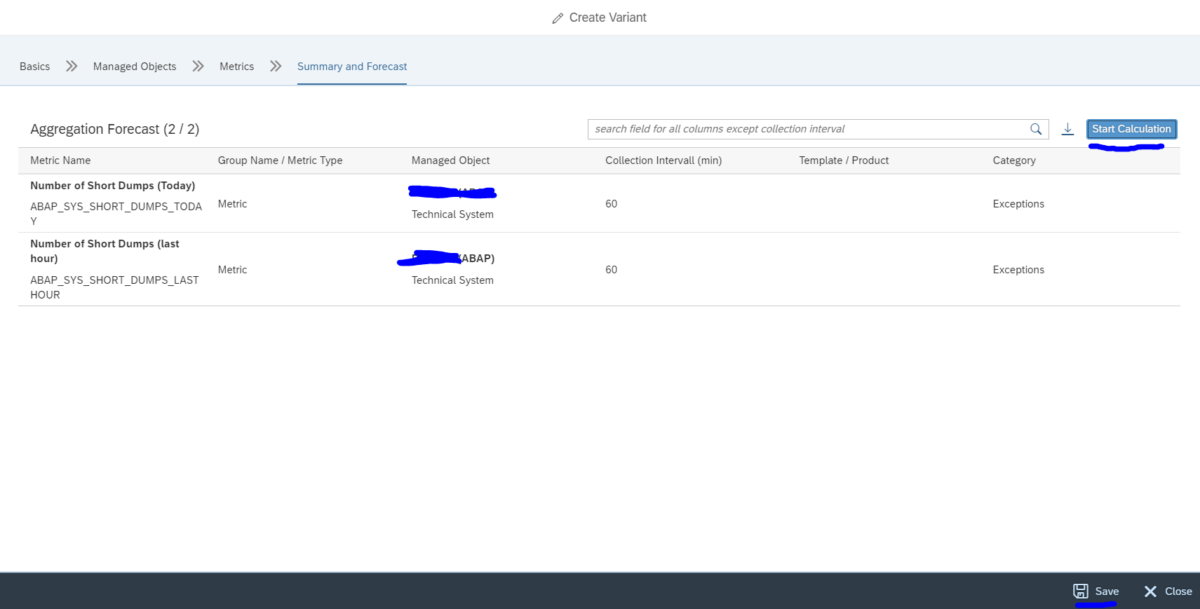The image size is (1200, 609).
Task: Click the pencil icon beside Create Variant
Action: [x=557, y=17]
